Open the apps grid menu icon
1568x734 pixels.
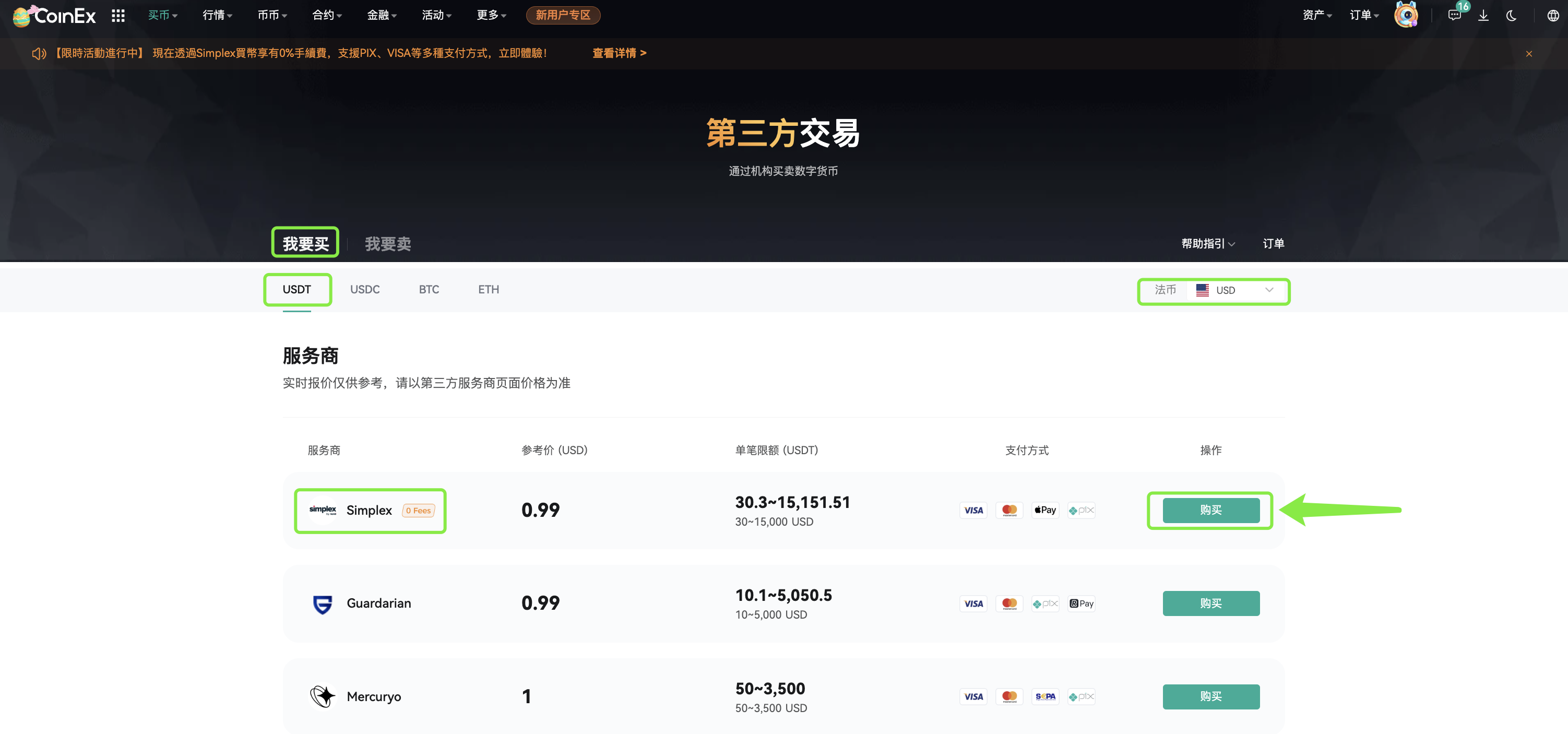tap(118, 15)
